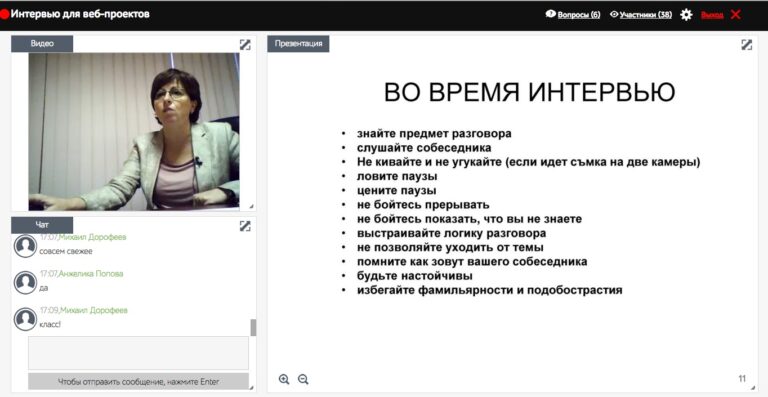
Task: Click bullet ловите паузы
Action: 397,176
